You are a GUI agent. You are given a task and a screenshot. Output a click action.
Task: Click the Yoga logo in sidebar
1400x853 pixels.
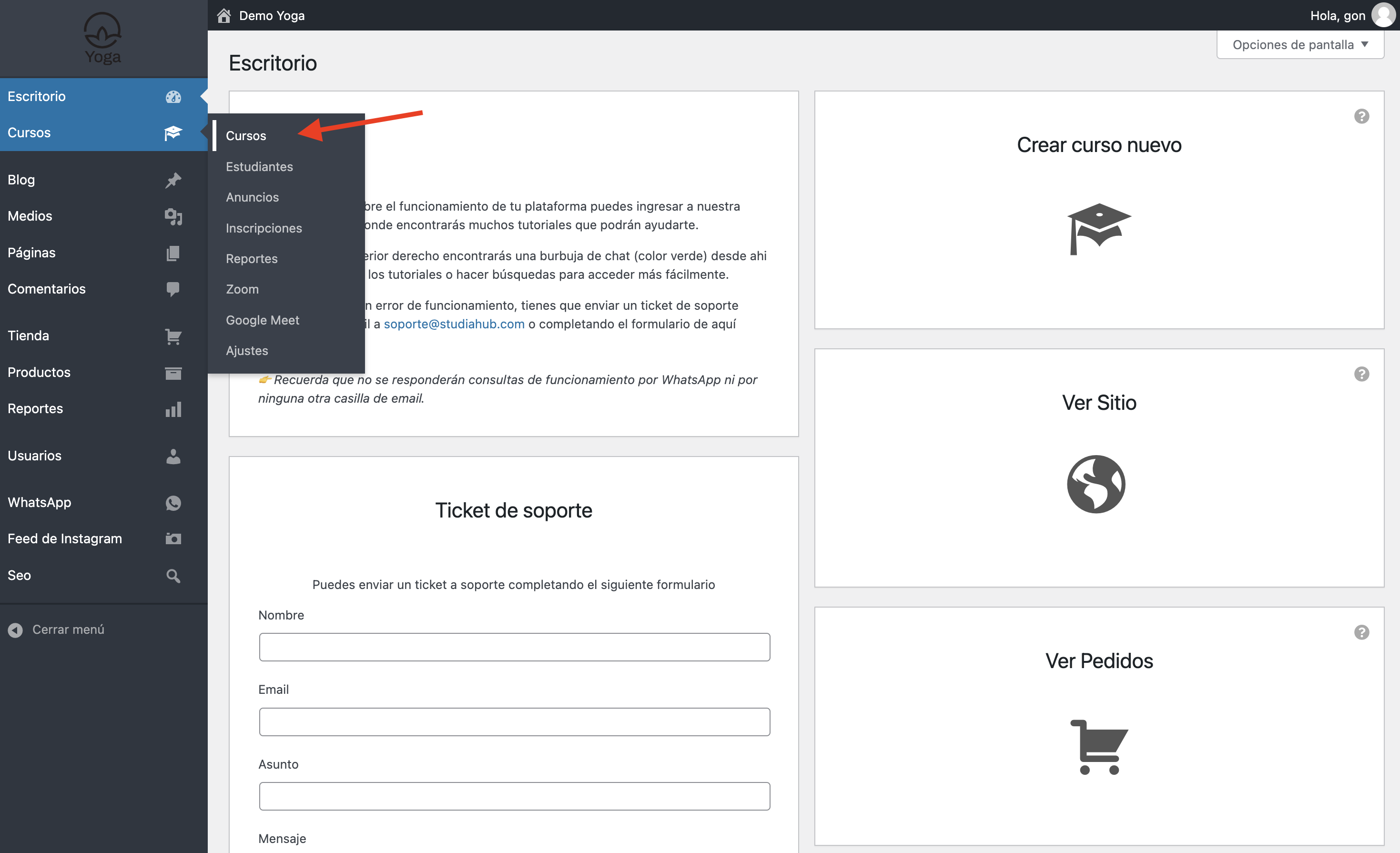coord(103,38)
